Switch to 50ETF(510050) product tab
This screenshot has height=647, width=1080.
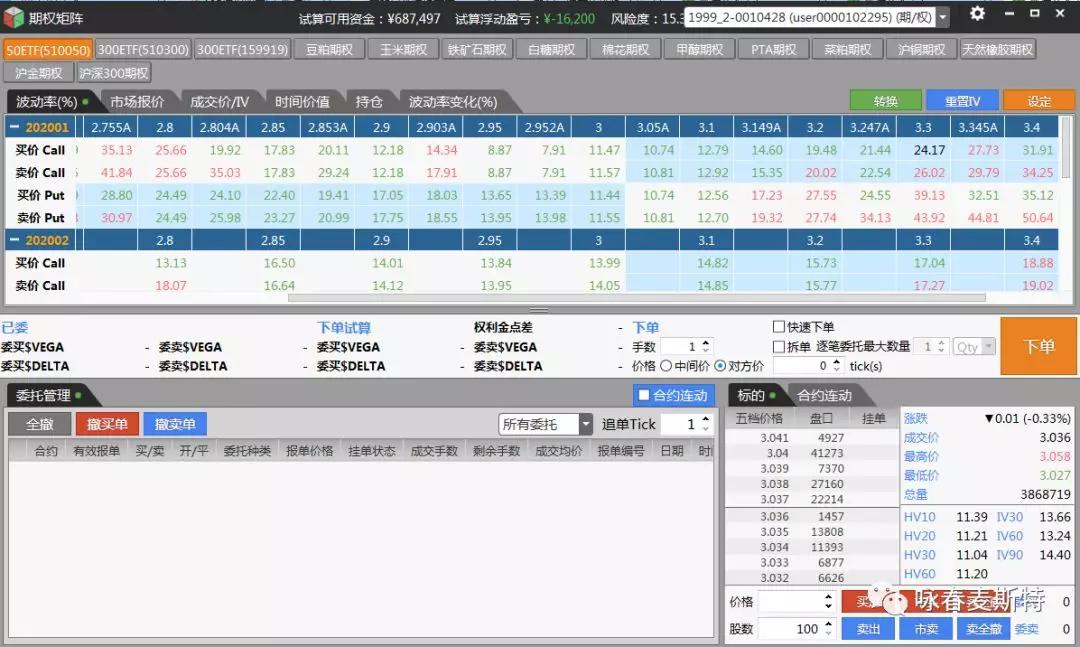pyautogui.click(x=48, y=50)
